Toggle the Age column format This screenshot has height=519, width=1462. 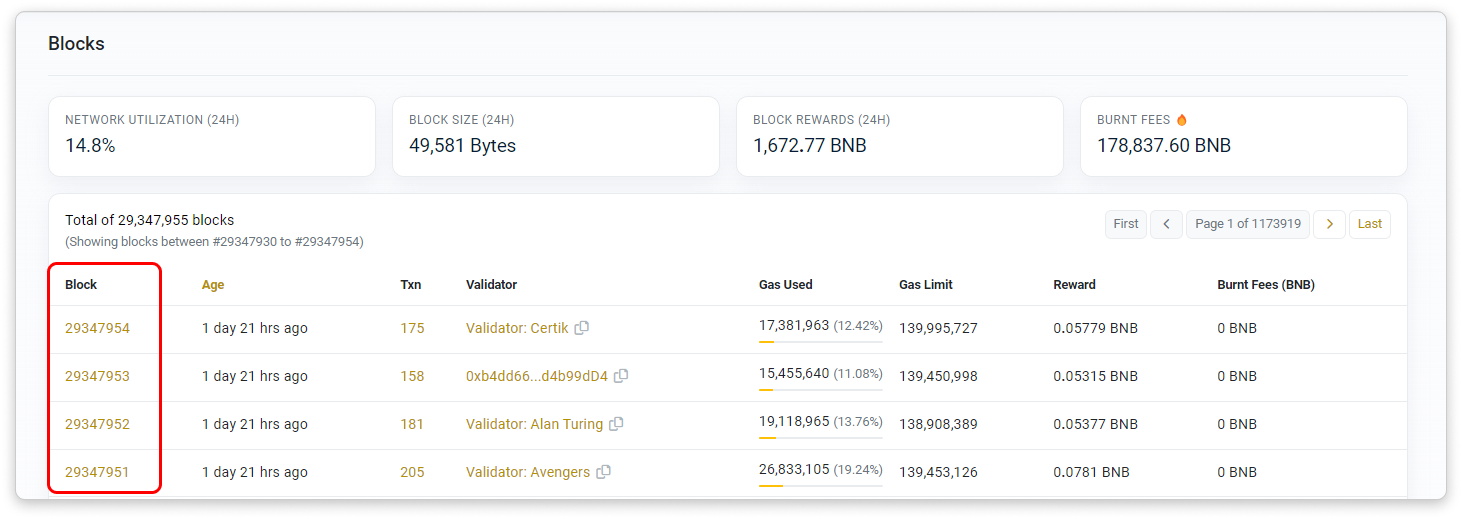pyautogui.click(x=213, y=285)
